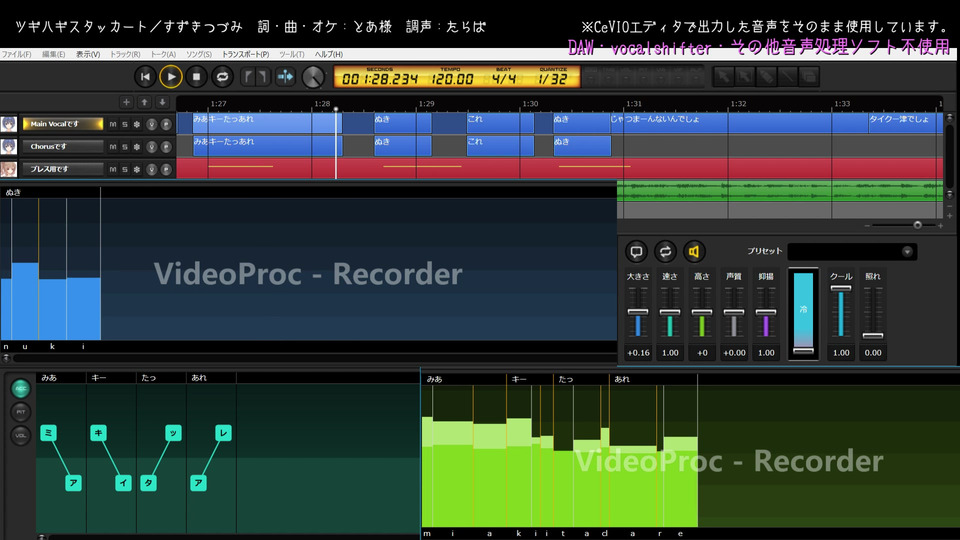Click the 大きさ value field +0.16
This screenshot has height=540, width=960.
[x=638, y=353]
